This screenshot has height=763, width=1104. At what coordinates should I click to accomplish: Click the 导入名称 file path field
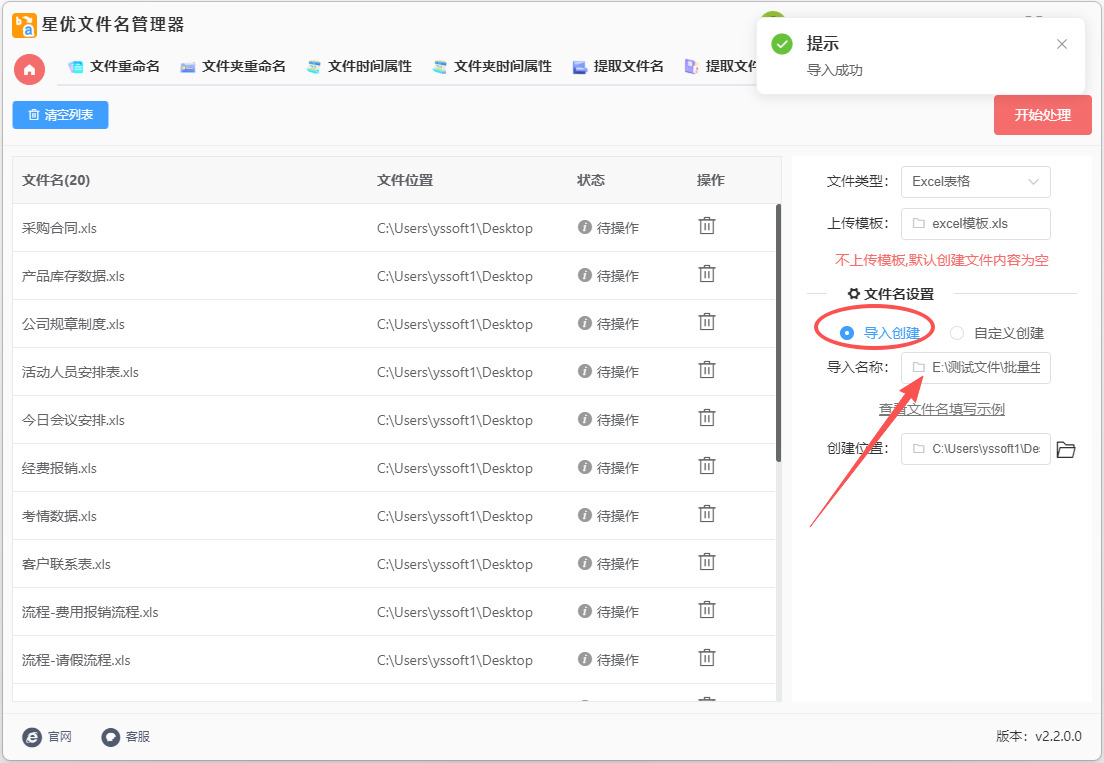976,367
